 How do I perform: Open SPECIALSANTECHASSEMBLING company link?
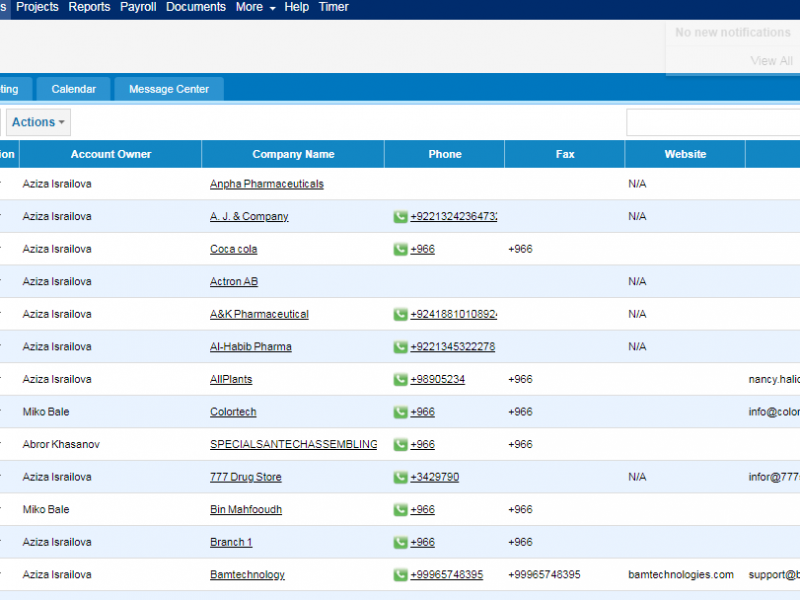tap(293, 445)
